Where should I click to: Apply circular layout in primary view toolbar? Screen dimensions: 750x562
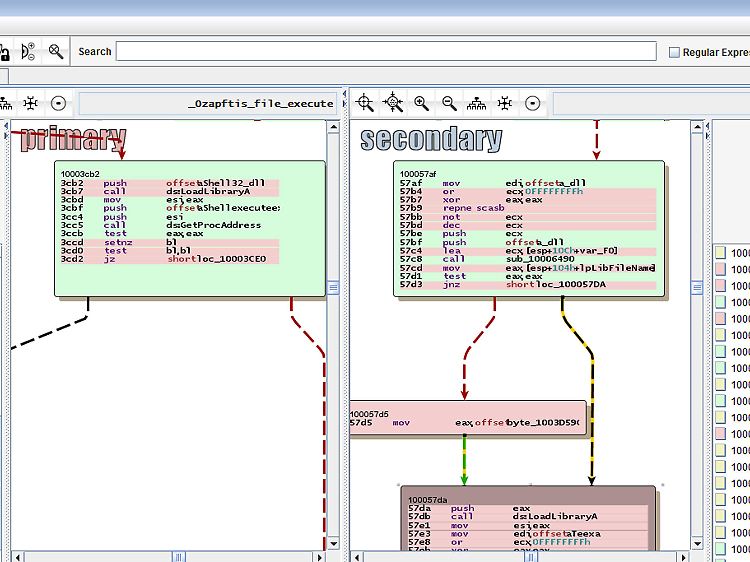[x=58, y=103]
